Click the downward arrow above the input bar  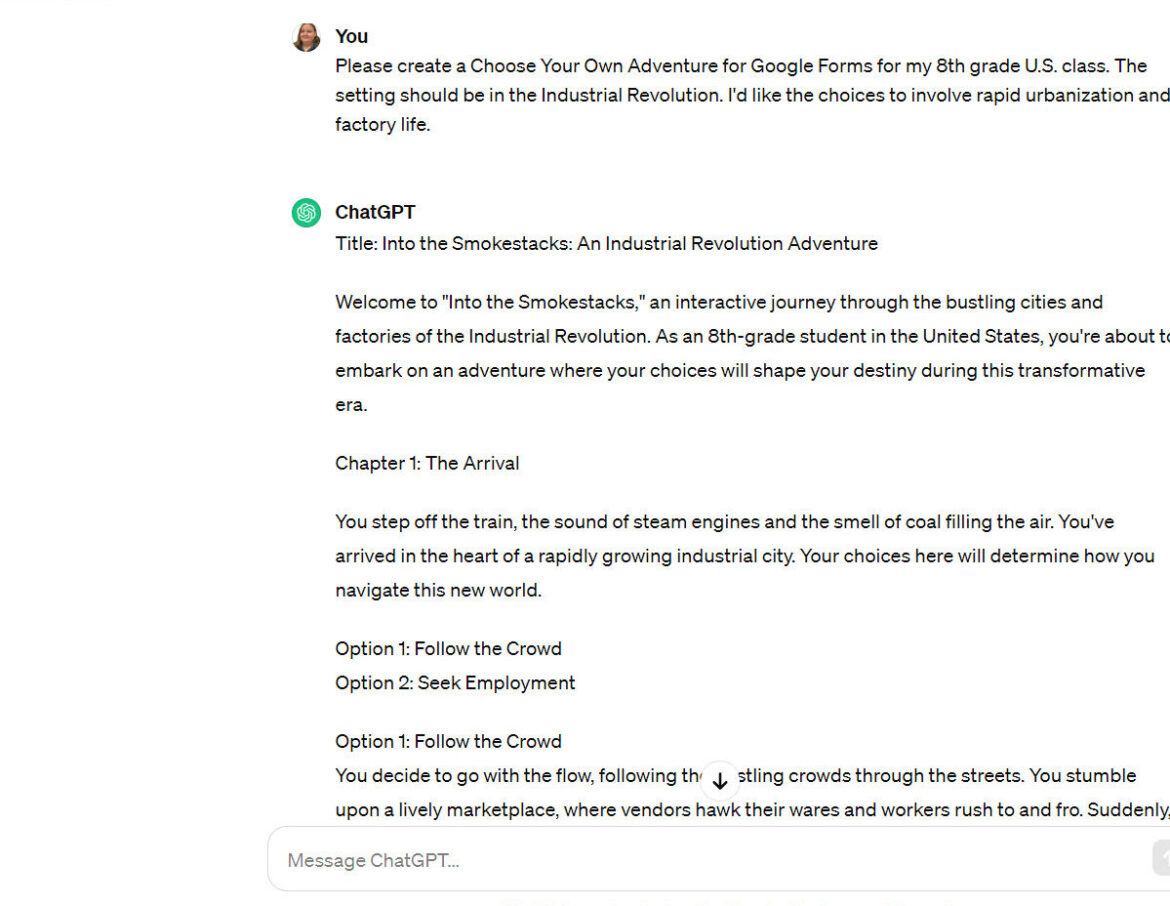coord(720,781)
